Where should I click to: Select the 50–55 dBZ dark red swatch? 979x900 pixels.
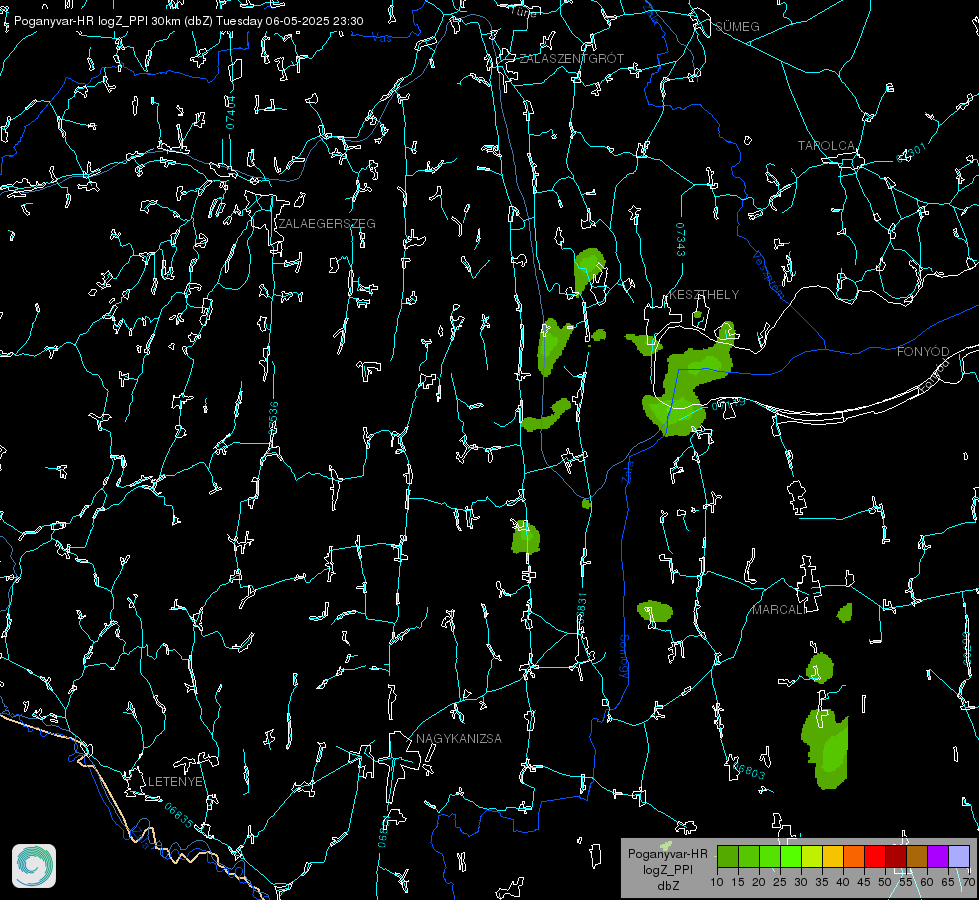[x=895, y=856]
